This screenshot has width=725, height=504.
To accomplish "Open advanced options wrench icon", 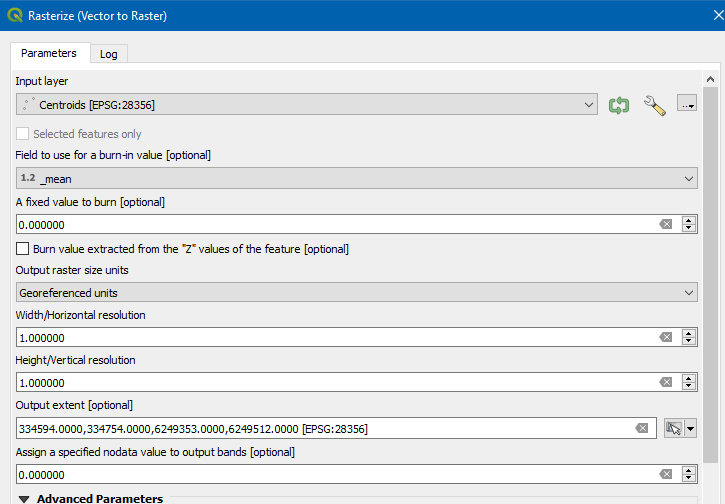I will point(654,105).
